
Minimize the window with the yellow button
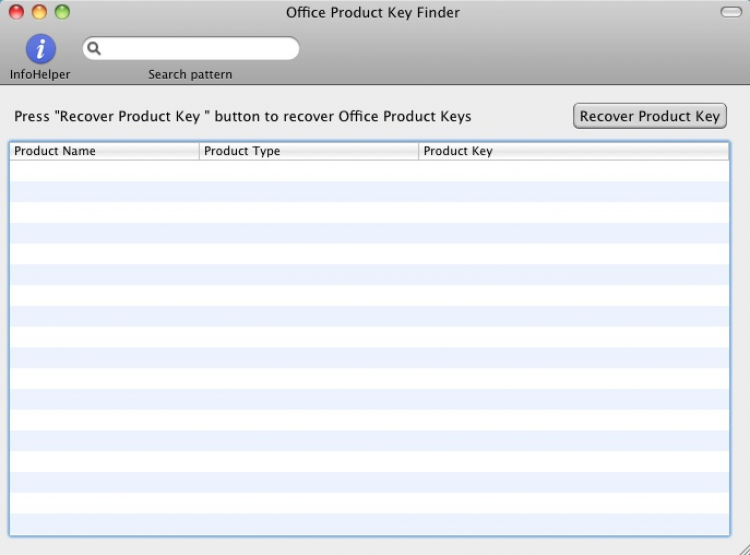click(x=39, y=12)
